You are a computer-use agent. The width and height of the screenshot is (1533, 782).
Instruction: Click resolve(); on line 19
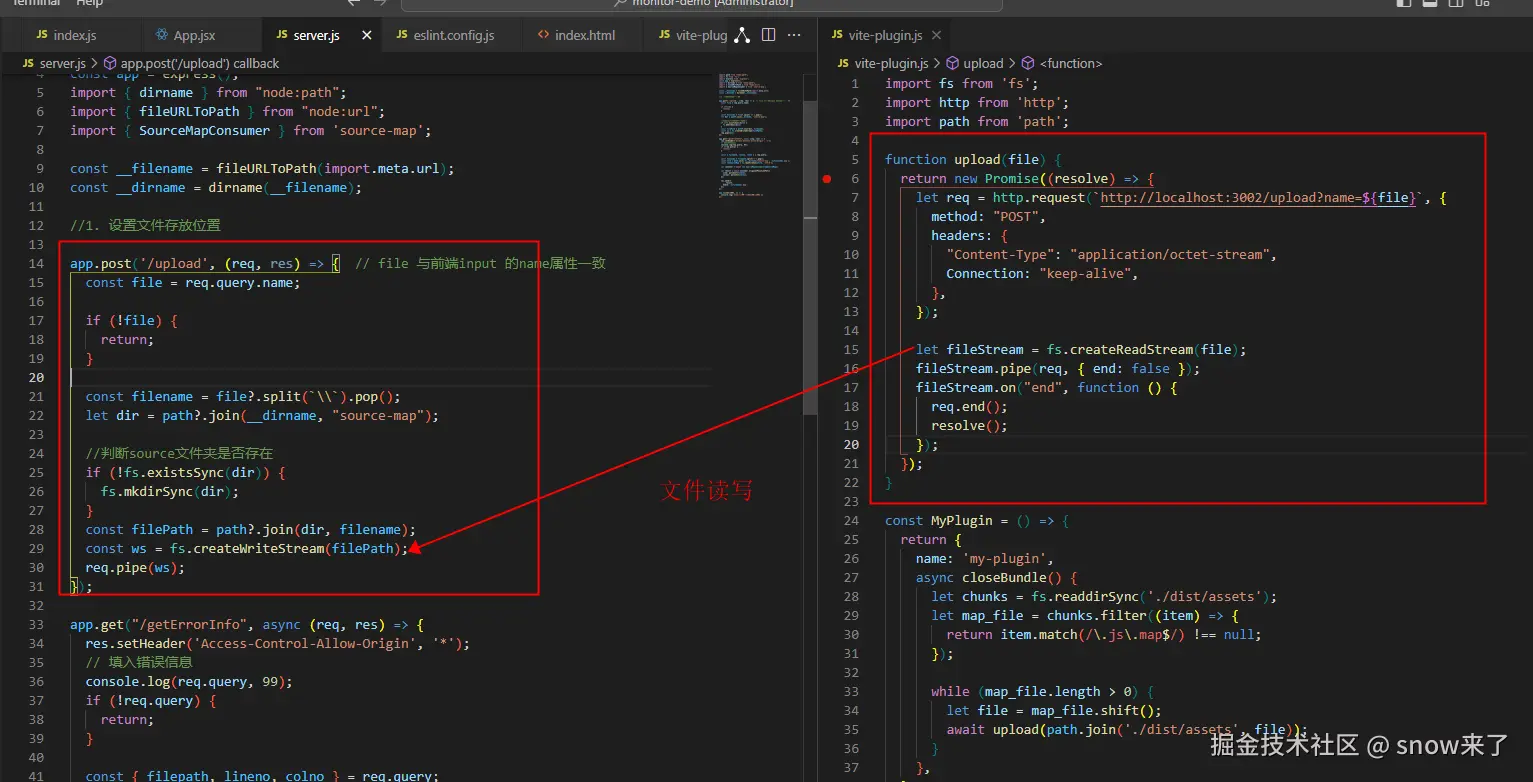[969, 426]
